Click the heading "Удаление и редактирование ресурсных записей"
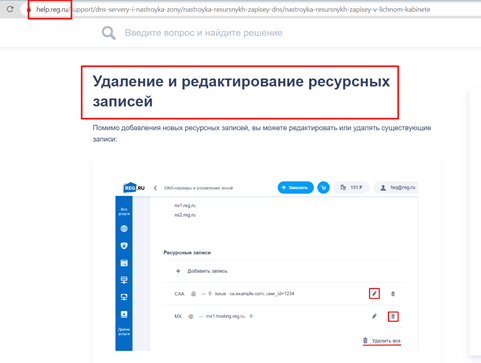Screen dimensions: 481x363 tap(241, 91)
